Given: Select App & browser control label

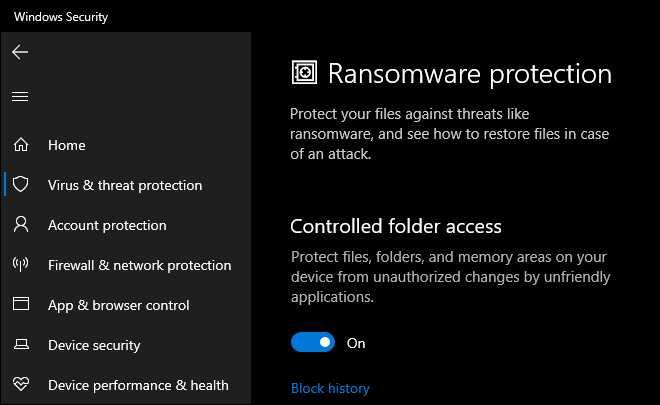Looking at the screenshot, I should click(x=119, y=305).
